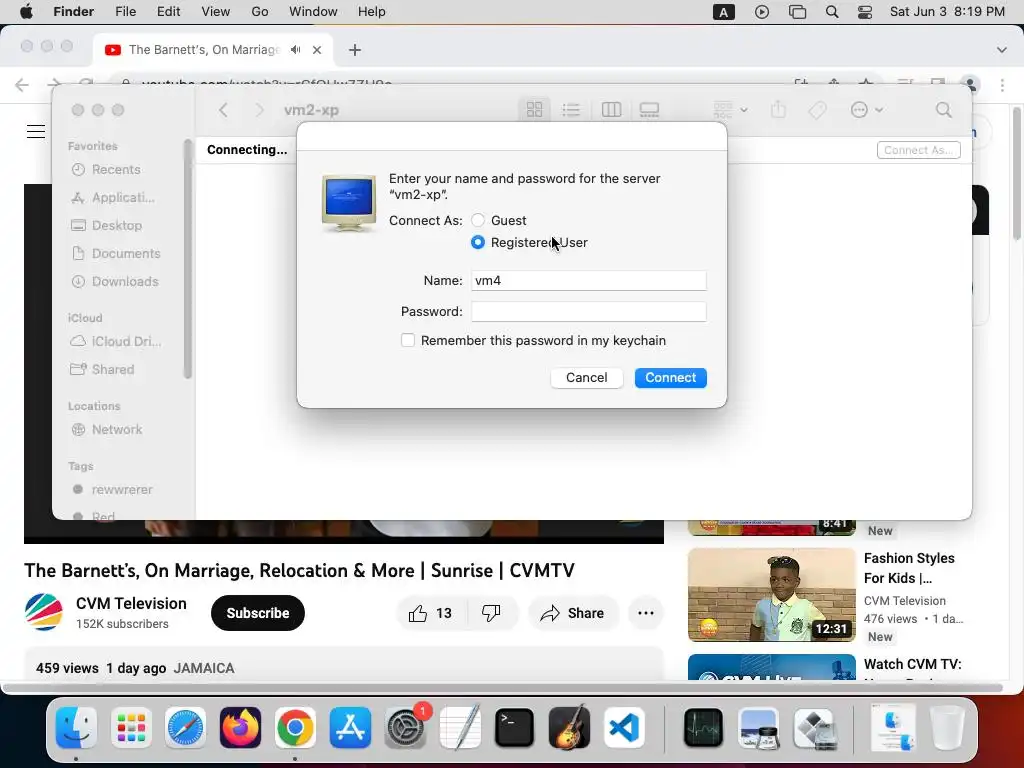Open the Finder group-by dropdown
The image size is (1024, 768).
pos(730,110)
